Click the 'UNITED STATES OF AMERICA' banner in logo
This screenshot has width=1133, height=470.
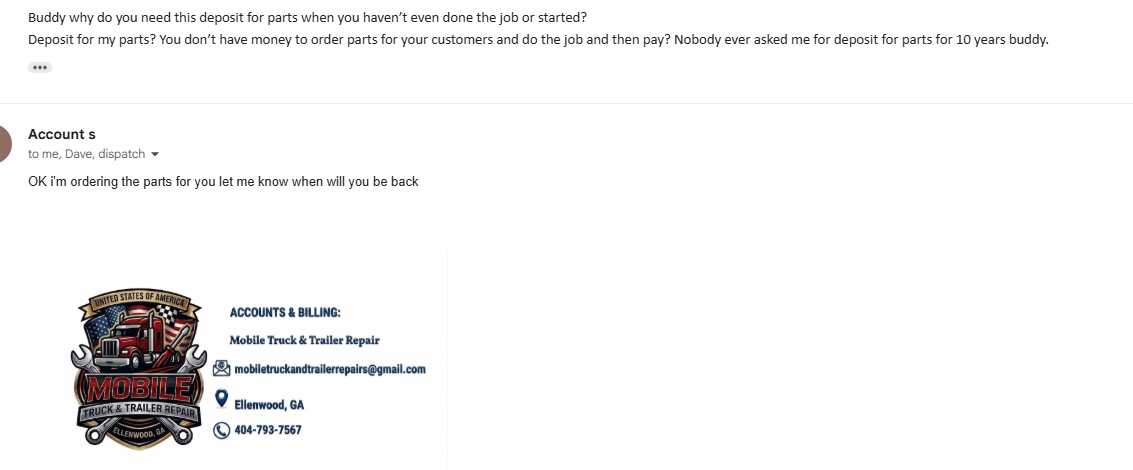(135, 299)
